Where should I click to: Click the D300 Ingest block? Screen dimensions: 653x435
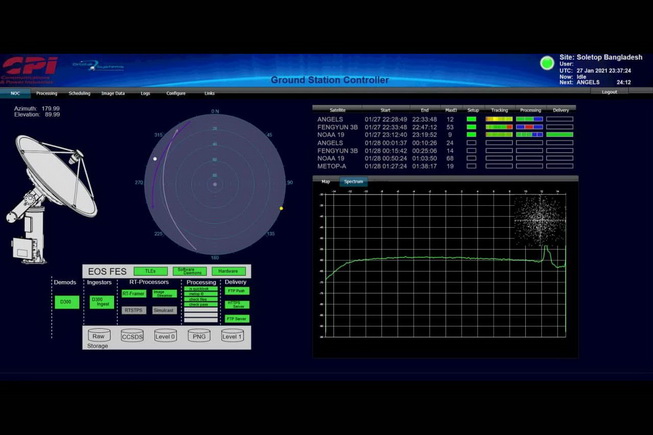point(102,302)
